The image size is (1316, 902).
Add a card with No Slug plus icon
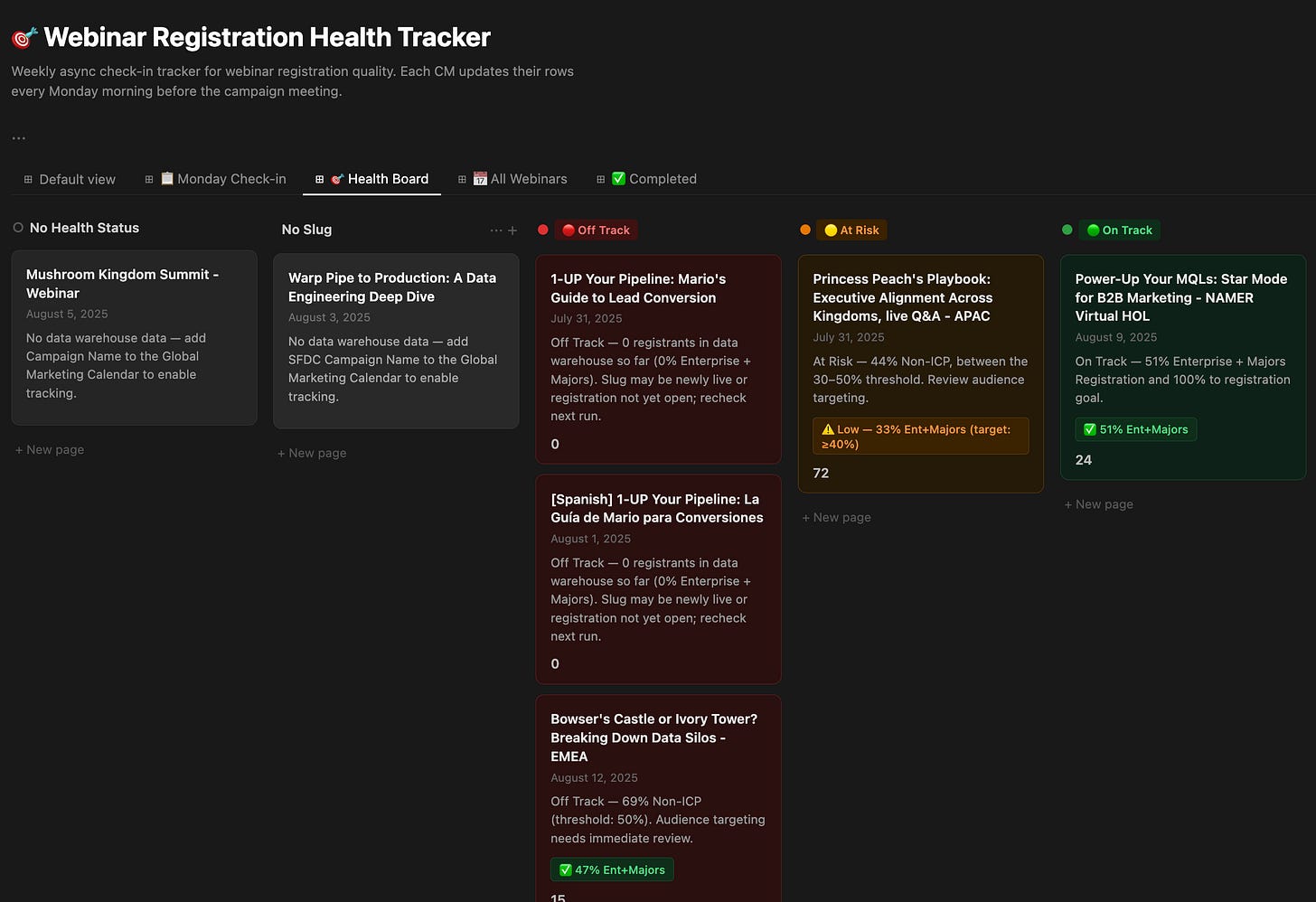tap(512, 230)
